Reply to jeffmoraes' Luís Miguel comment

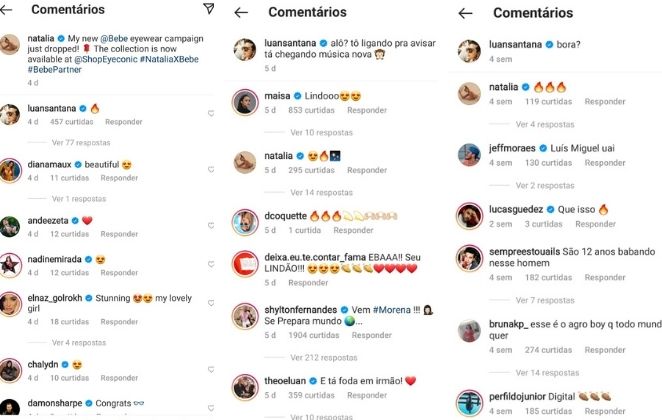(x=605, y=163)
